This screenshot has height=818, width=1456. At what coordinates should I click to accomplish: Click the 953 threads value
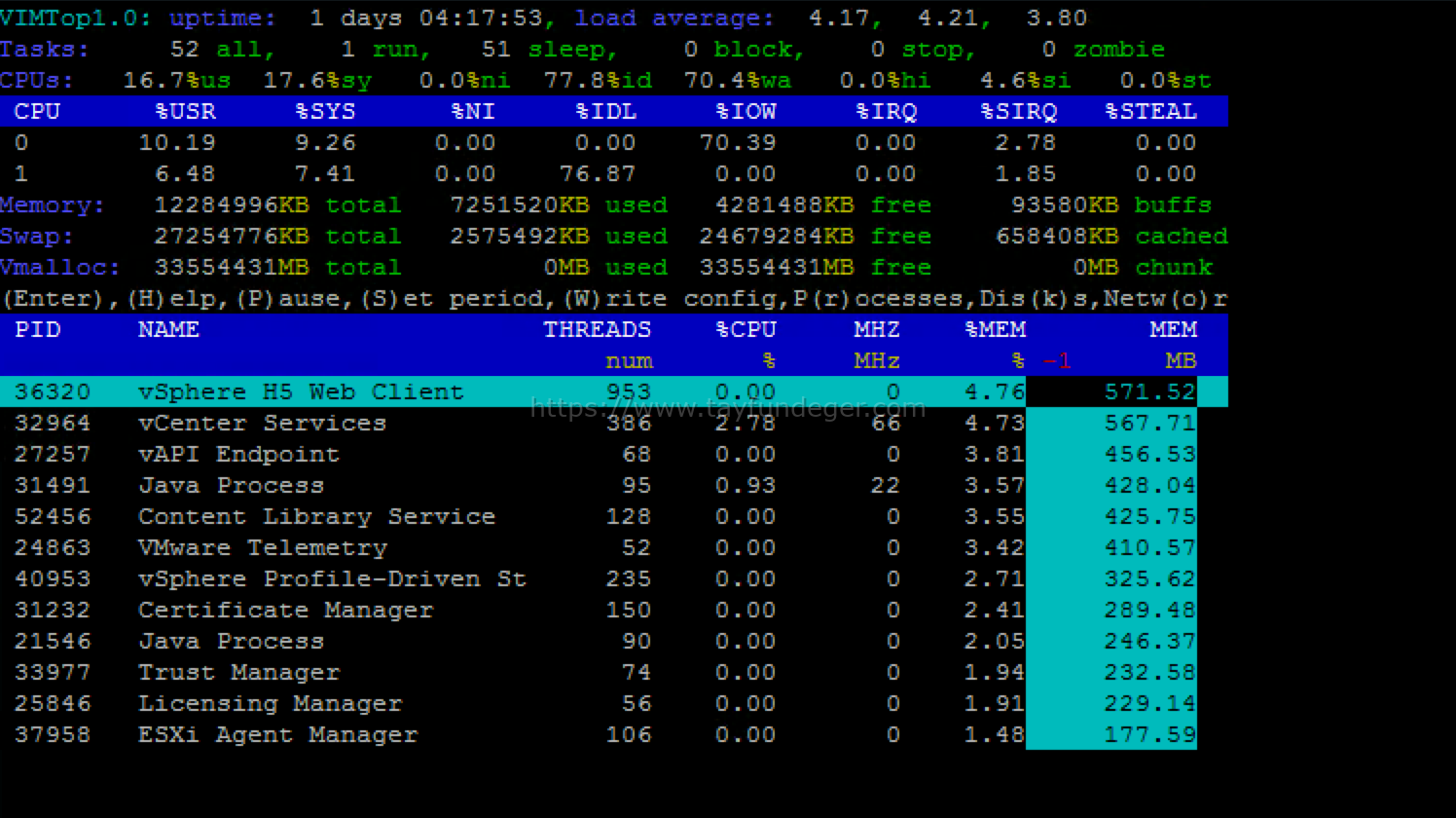[628, 392]
